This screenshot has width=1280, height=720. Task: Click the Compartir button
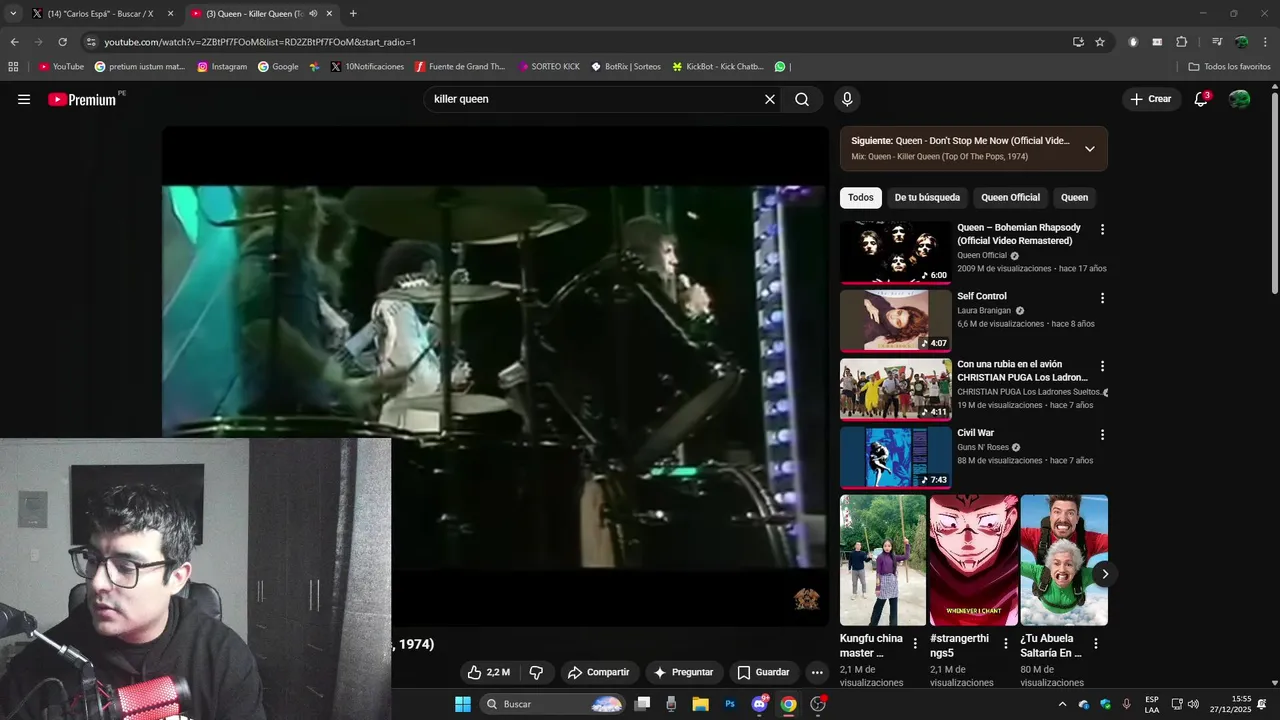(598, 672)
